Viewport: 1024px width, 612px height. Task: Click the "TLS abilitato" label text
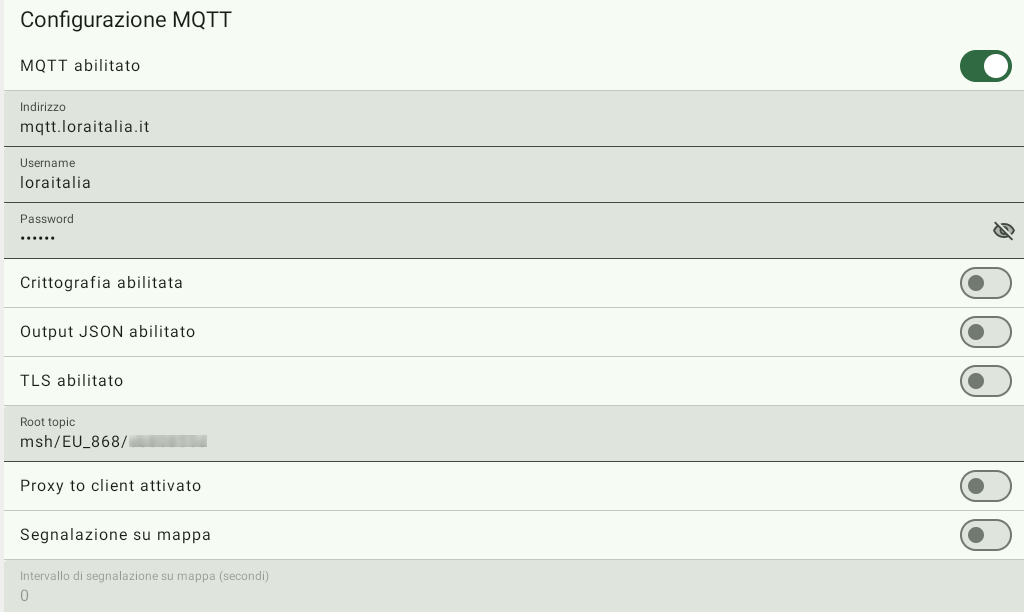(x=72, y=381)
